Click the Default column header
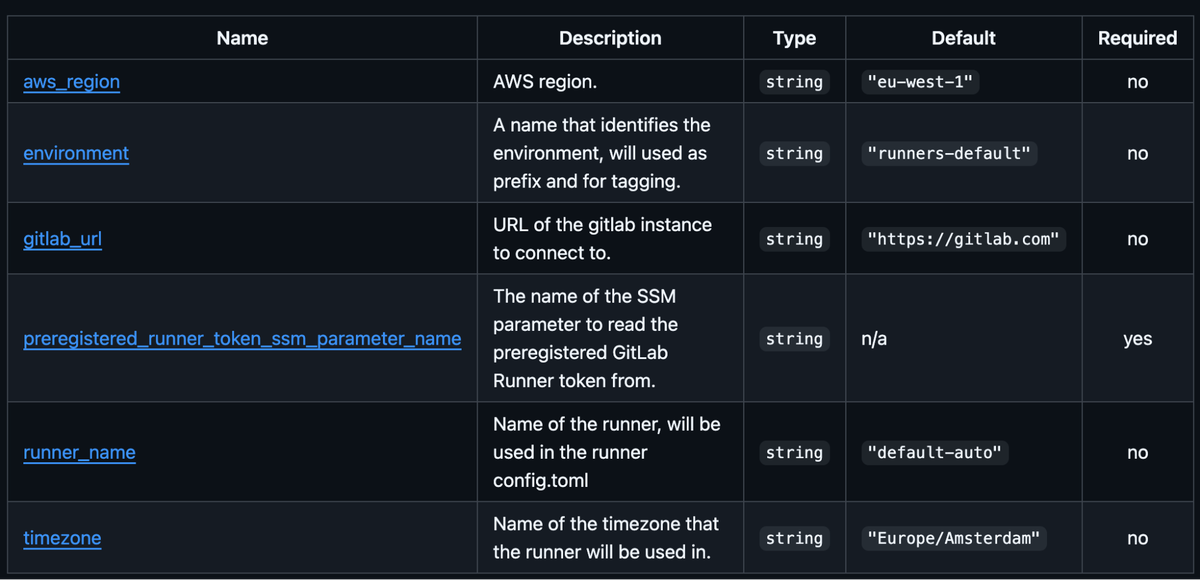 (963, 38)
